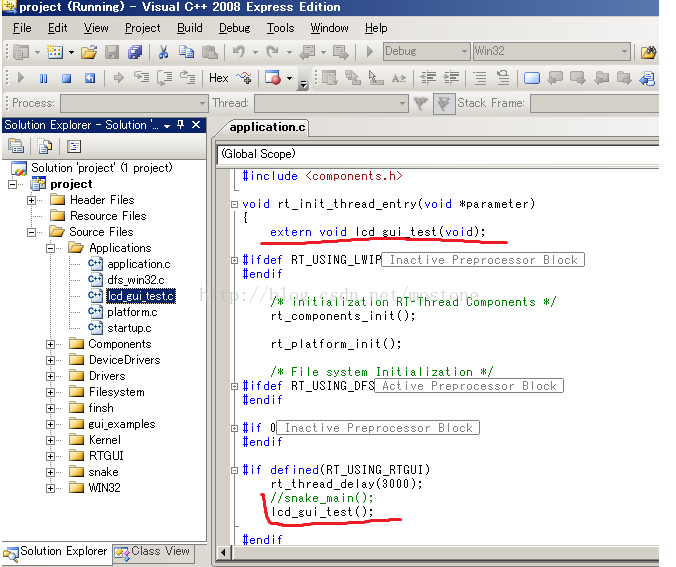676x567 pixels.
Task: Click the Open File toolbar icon
Action: click(x=89, y=52)
